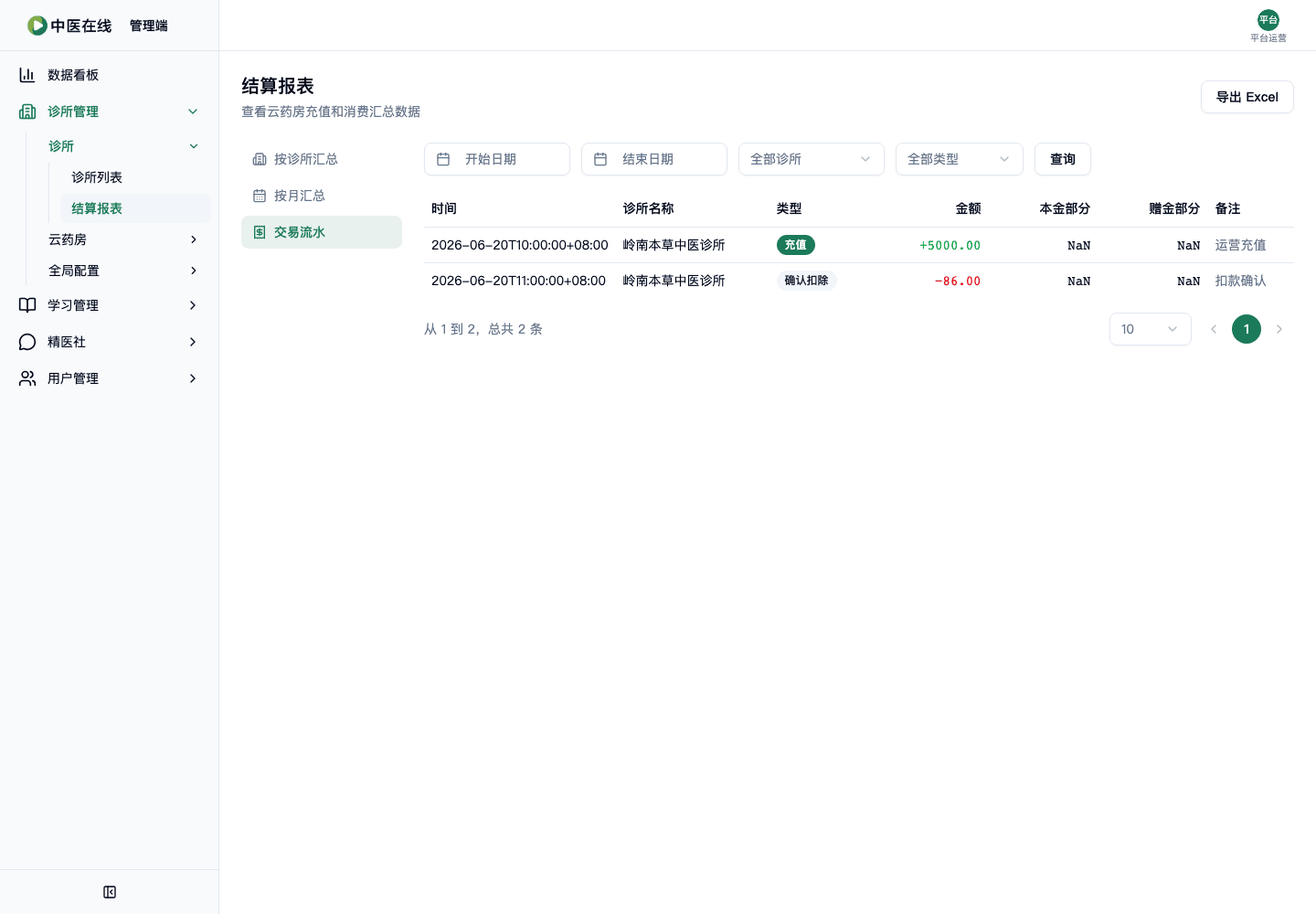The height and width of the screenshot is (914, 1316).
Task: Click the 备注 column header
Action: (1228, 208)
